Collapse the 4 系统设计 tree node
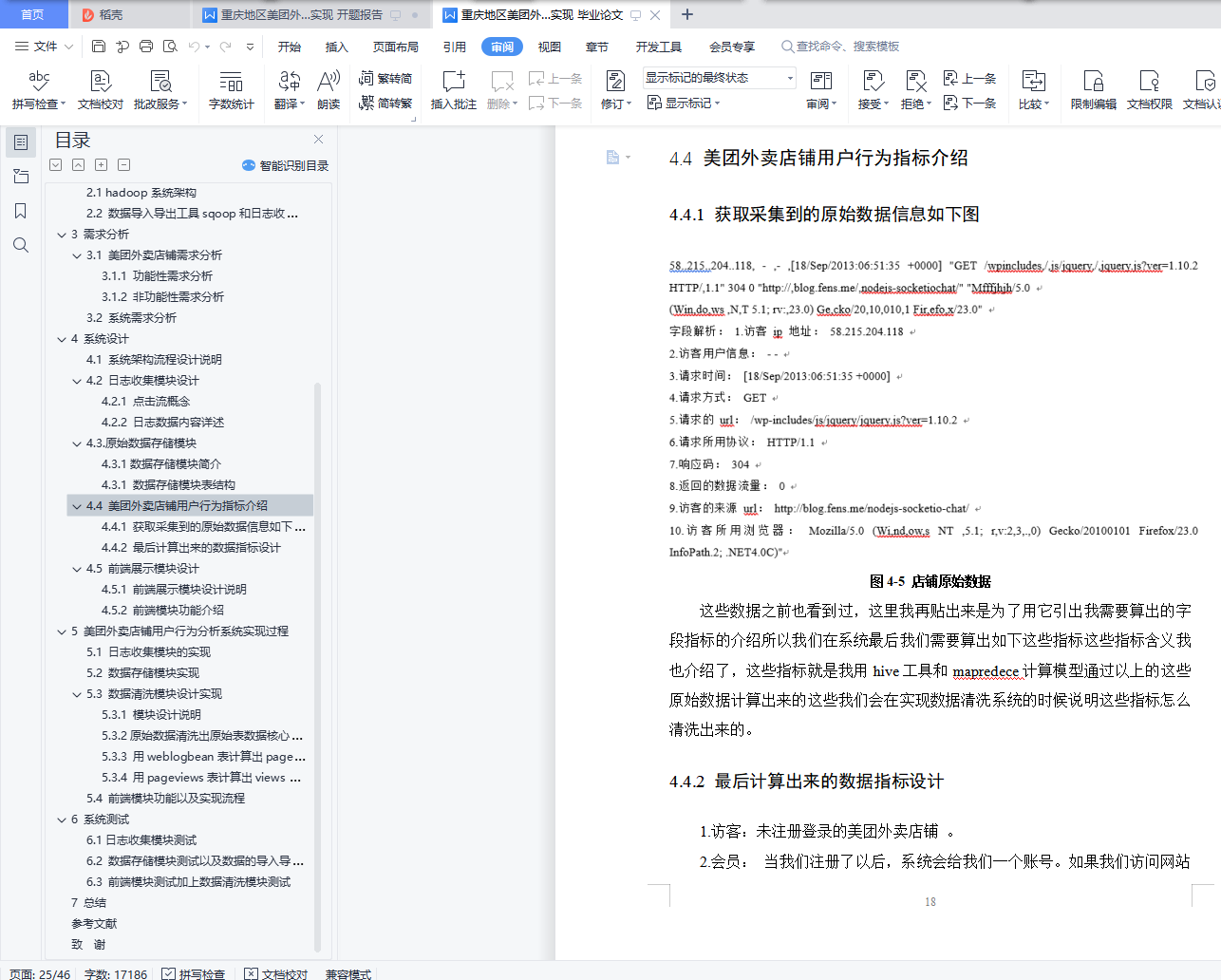This screenshot has height=980, width=1221. tap(62, 339)
